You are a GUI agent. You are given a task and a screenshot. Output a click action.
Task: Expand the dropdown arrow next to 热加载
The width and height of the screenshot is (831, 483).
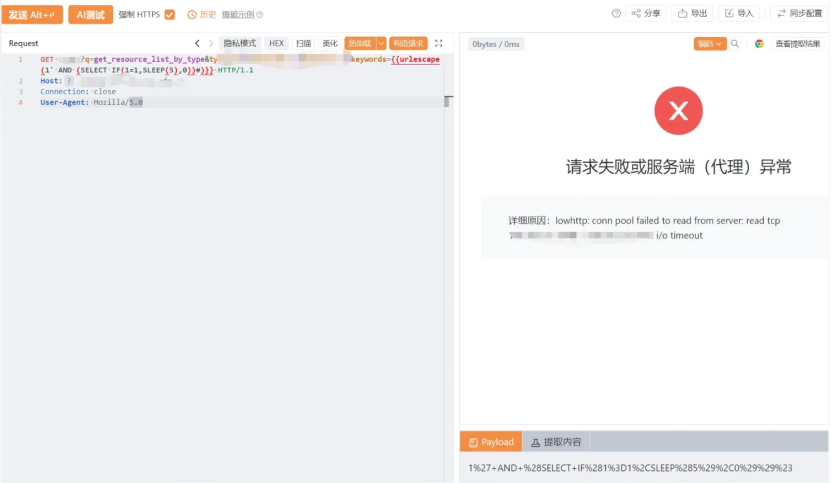(x=381, y=43)
